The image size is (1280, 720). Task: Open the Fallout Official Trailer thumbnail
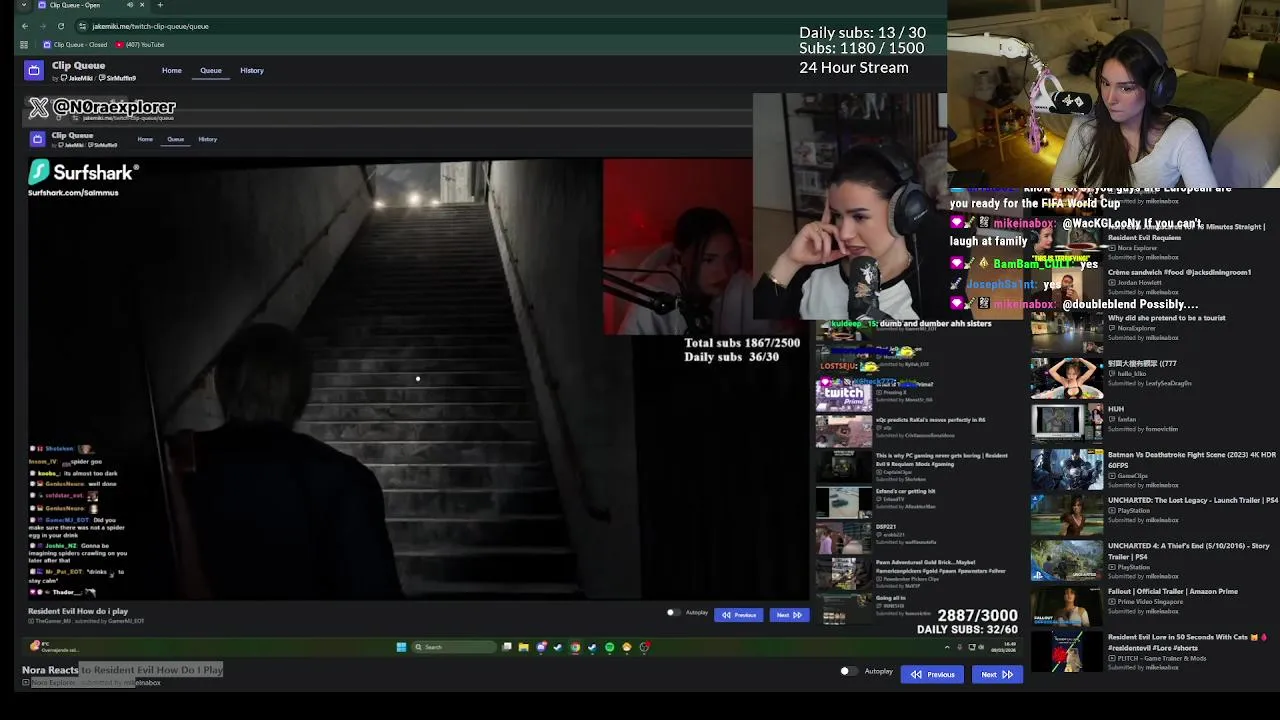point(1067,606)
